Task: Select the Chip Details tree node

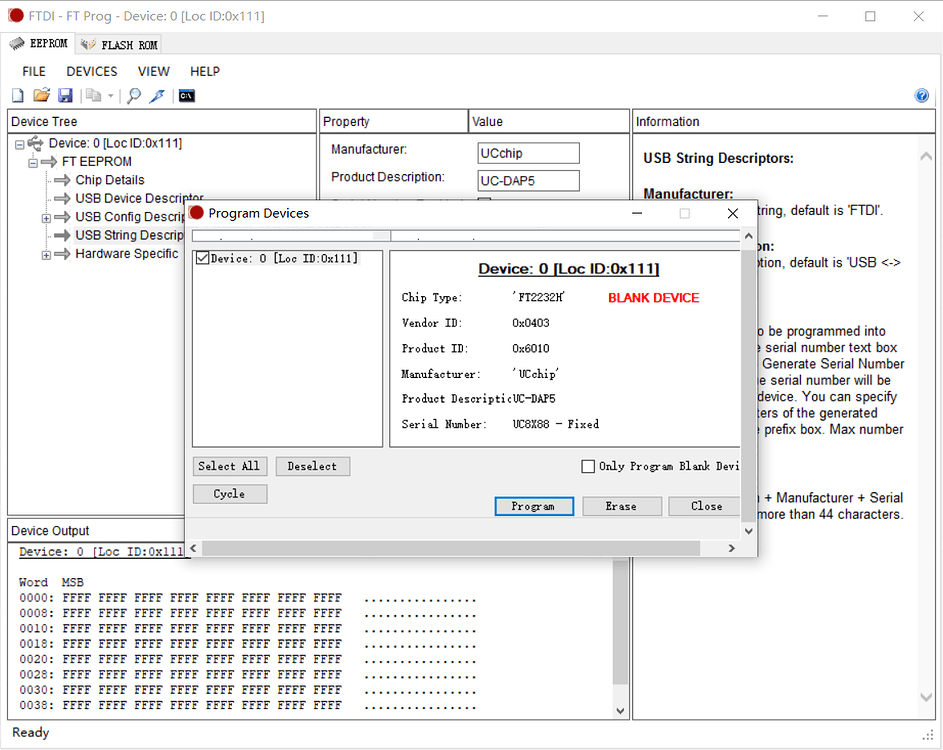Action: point(109,180)
